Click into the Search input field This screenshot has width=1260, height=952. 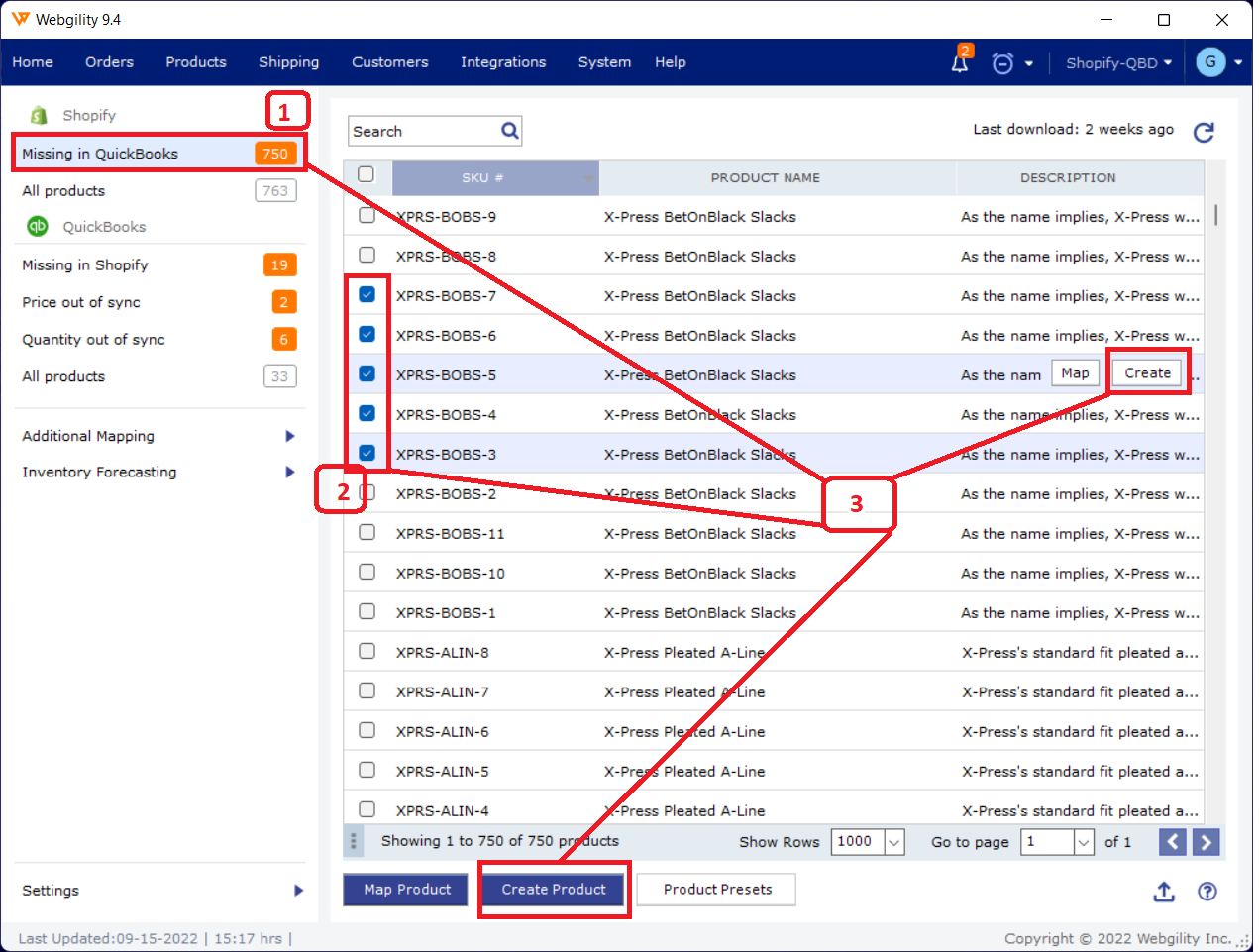tap(424, 131)
